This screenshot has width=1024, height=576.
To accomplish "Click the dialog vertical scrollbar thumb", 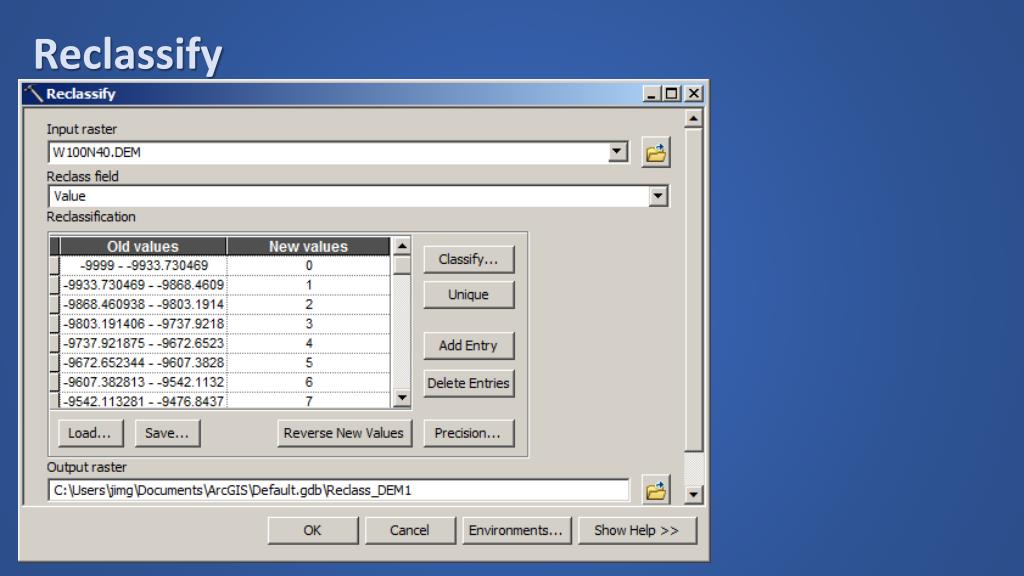I will [693, 289].
